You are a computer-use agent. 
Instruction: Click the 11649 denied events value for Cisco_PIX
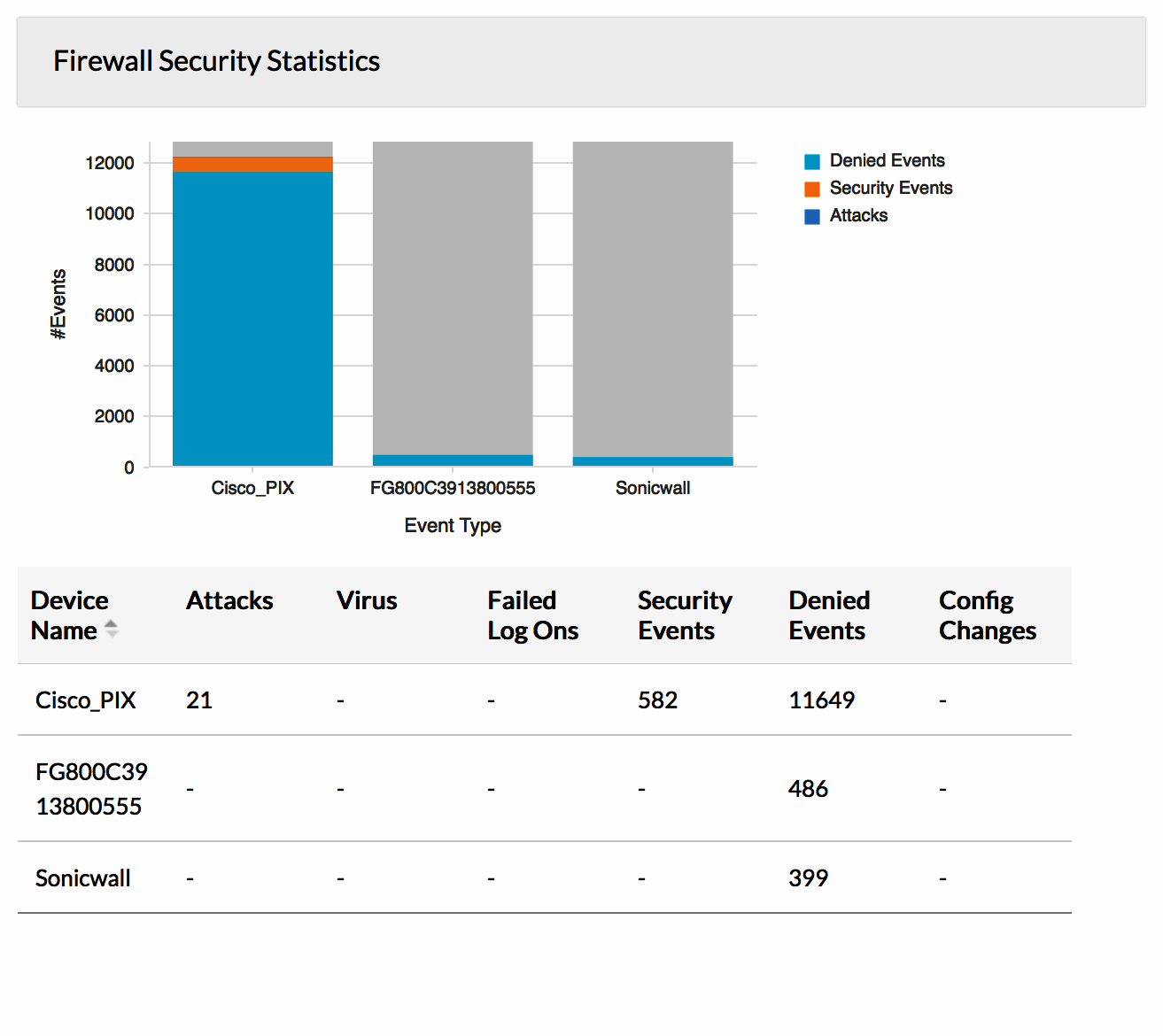point(822,700)
